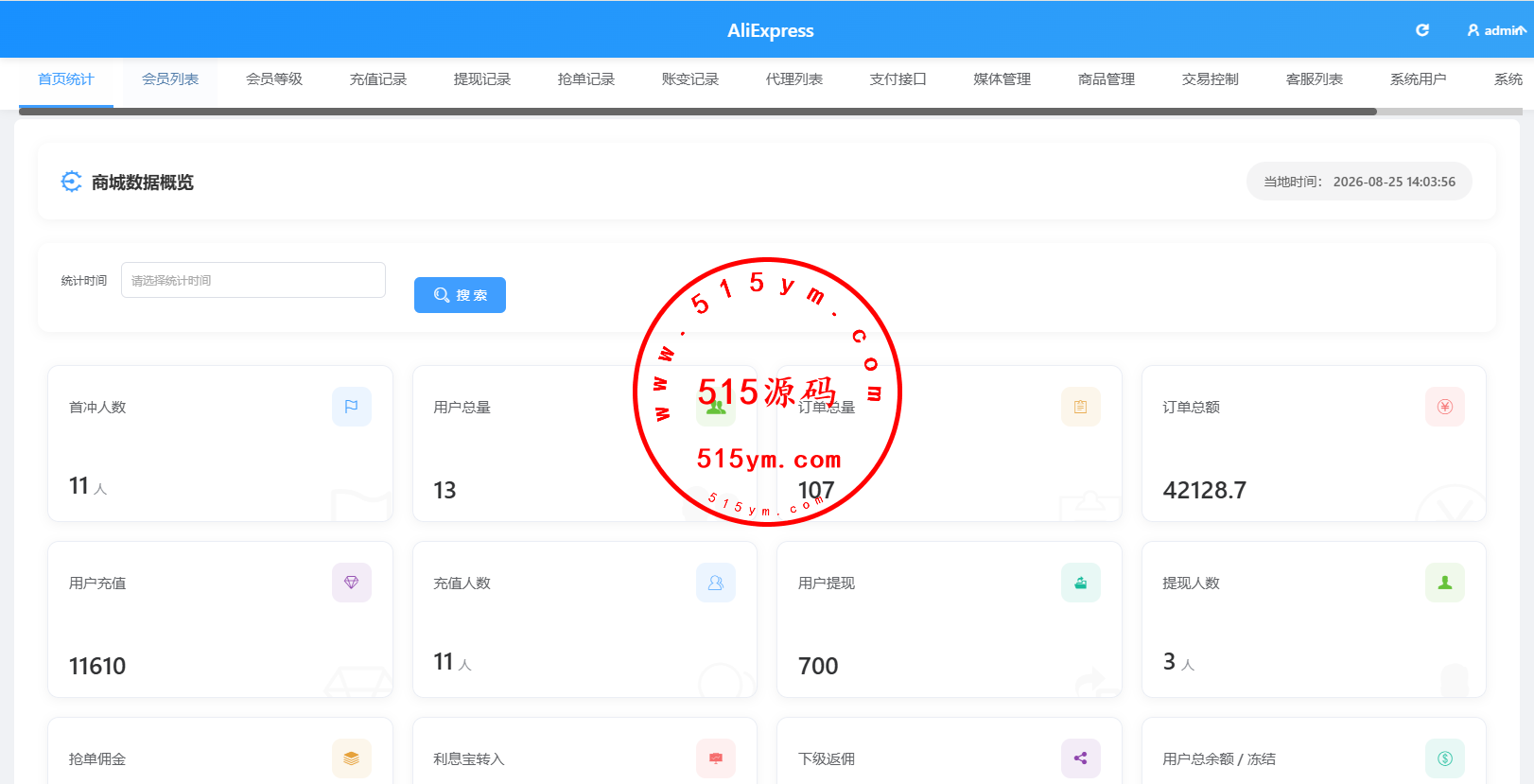Click the clipboard icon on 订单总量 card
The image size is (1534, 784).
[1081, 407]
